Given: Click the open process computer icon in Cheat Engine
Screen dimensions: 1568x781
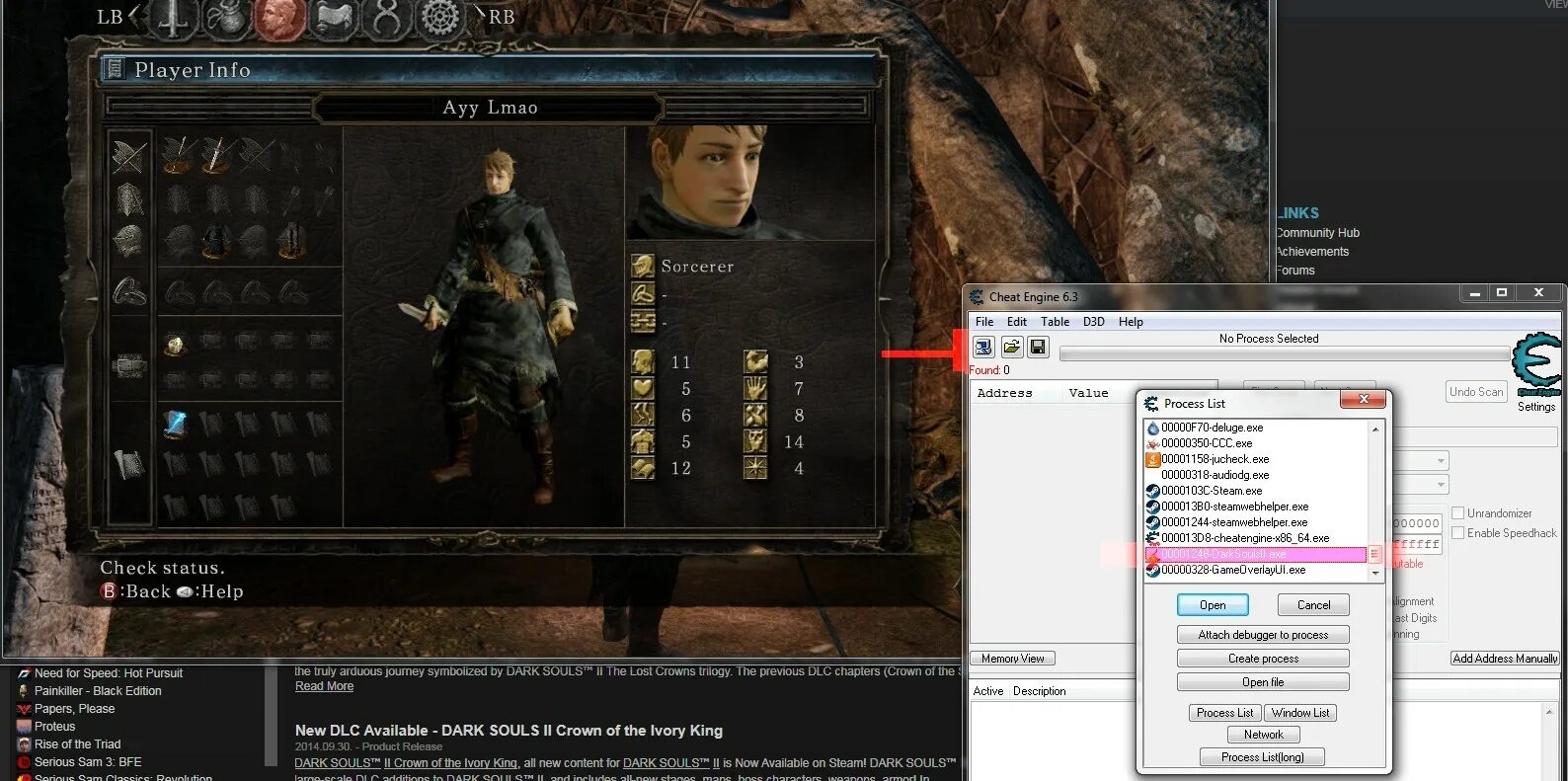Looking at the screenshot, I should (983, 347).
